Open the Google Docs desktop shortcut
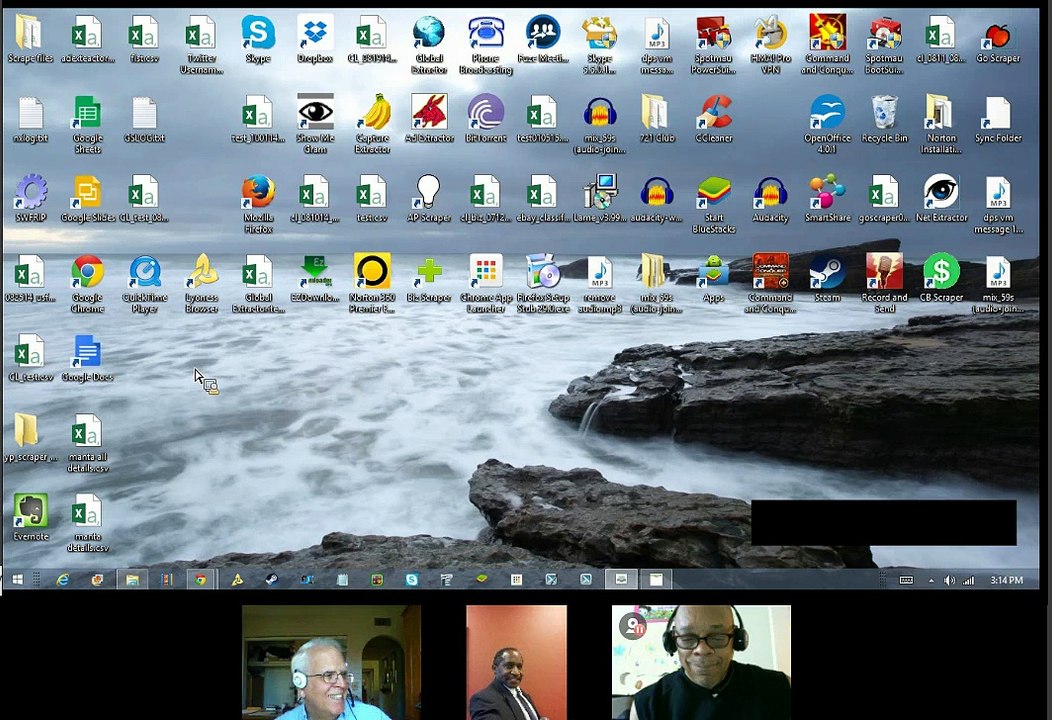Image resolution: width=1052 pixels, height=720 pixels. point(87,353)
